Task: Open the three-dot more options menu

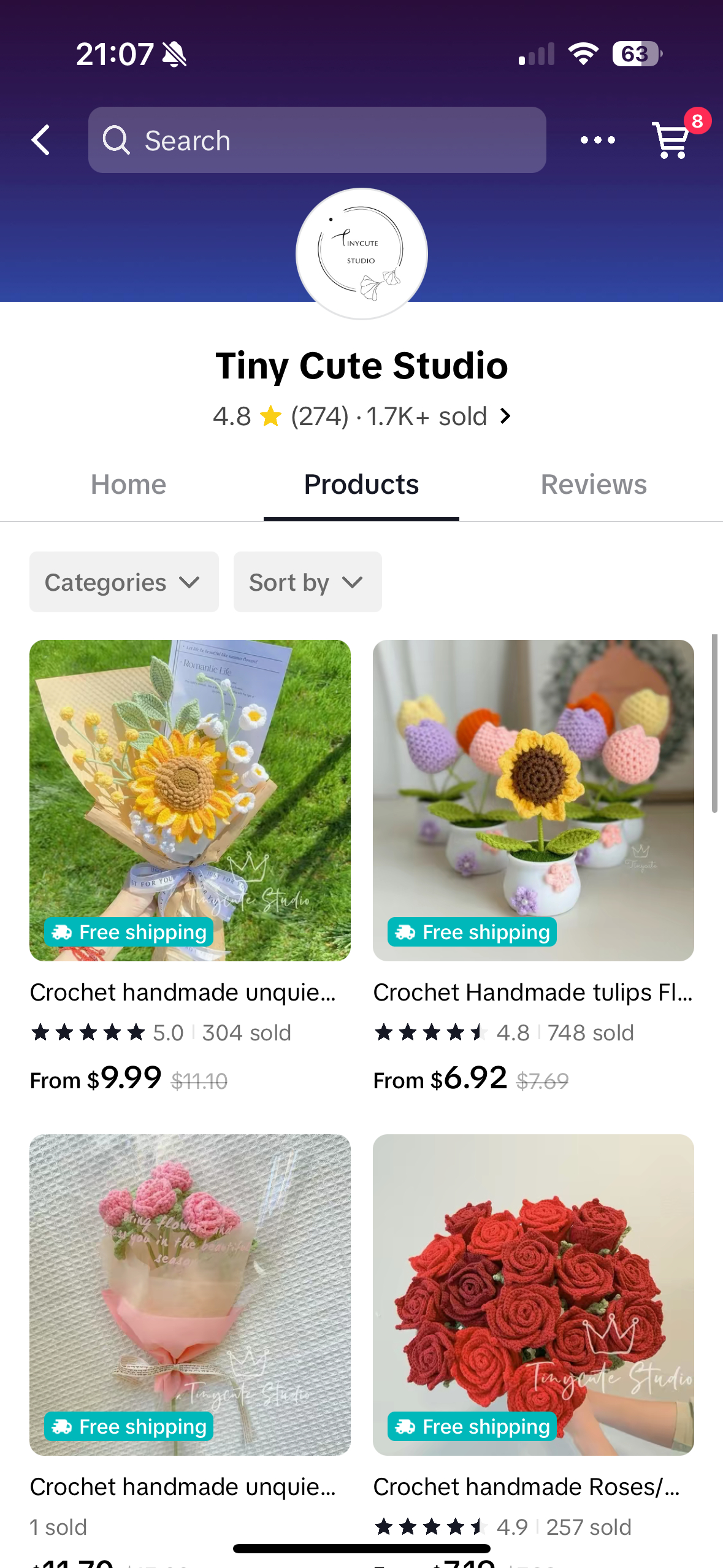Action: click(x=598, y=140)
